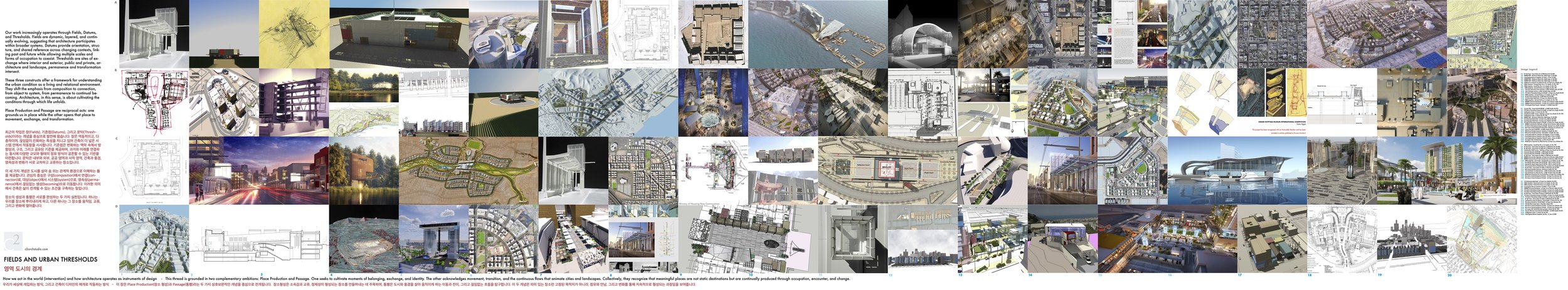Image resolution: width=1568 pixels, height=290 pixels.
Task: Open the green-roof building with red wall image
Action: pos(398,35)
